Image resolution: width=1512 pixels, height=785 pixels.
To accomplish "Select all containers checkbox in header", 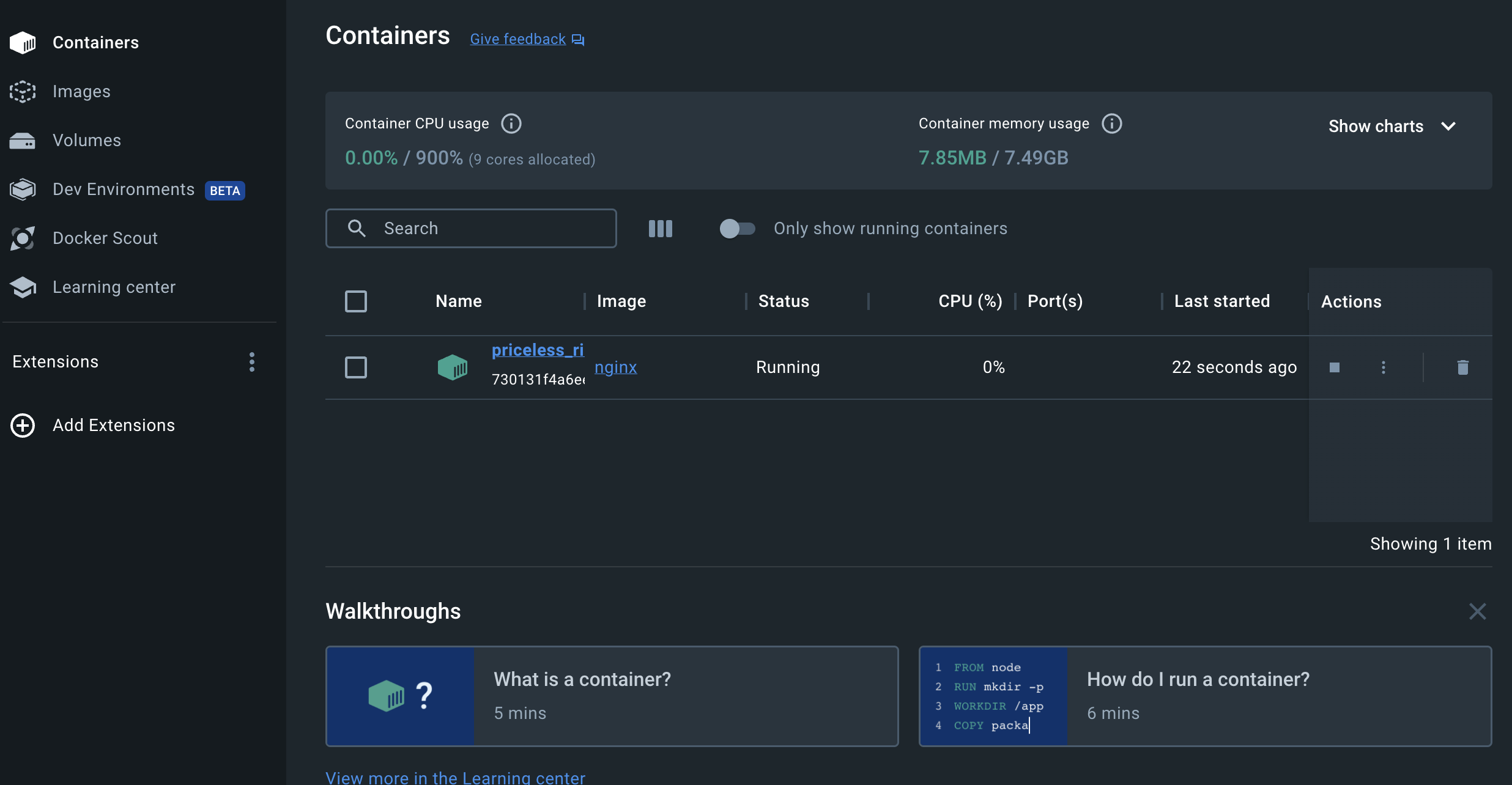I will pyautogui.click(x=356, y=301).
